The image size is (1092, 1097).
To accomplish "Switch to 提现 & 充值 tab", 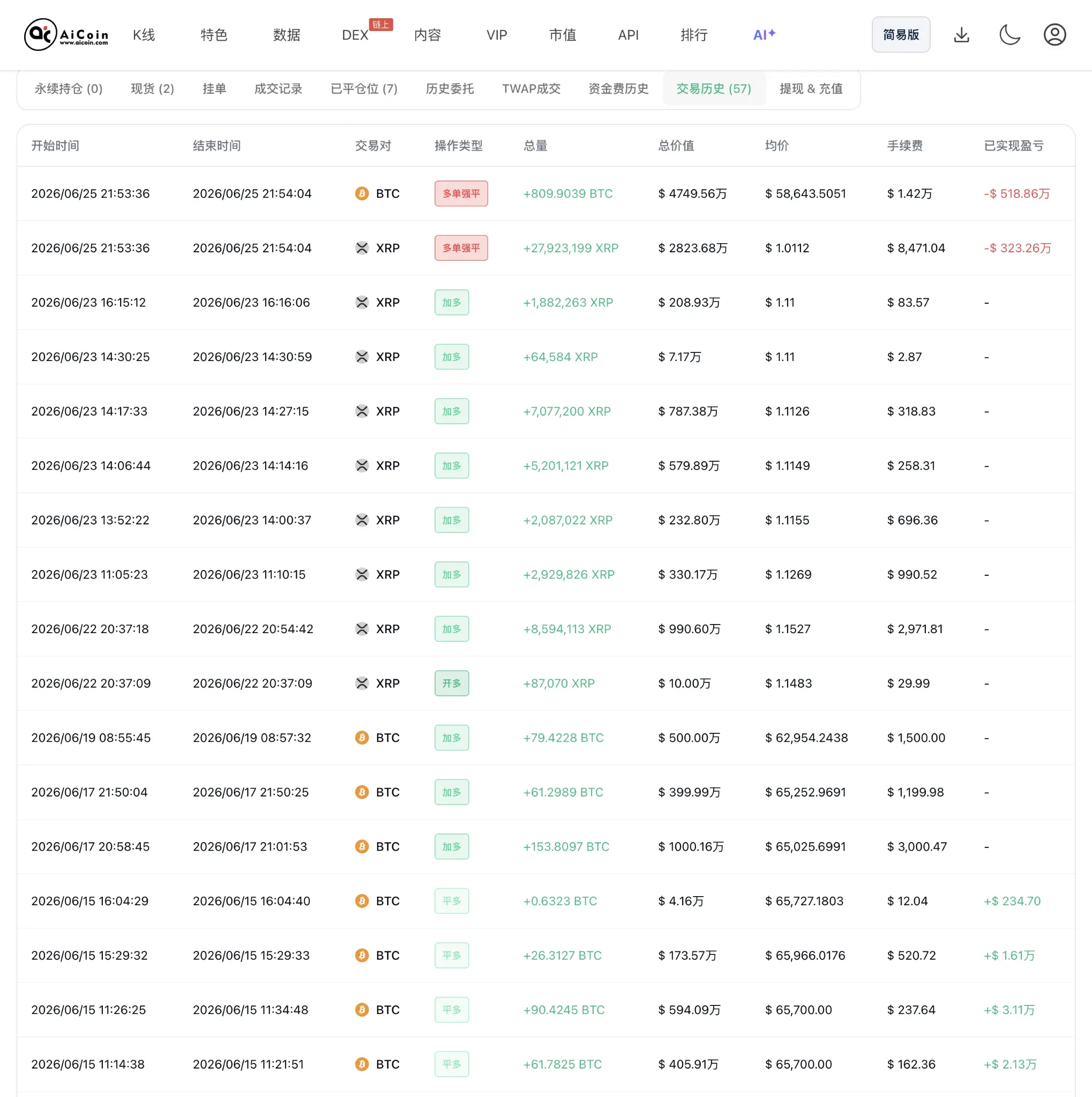I will point(811,88).
